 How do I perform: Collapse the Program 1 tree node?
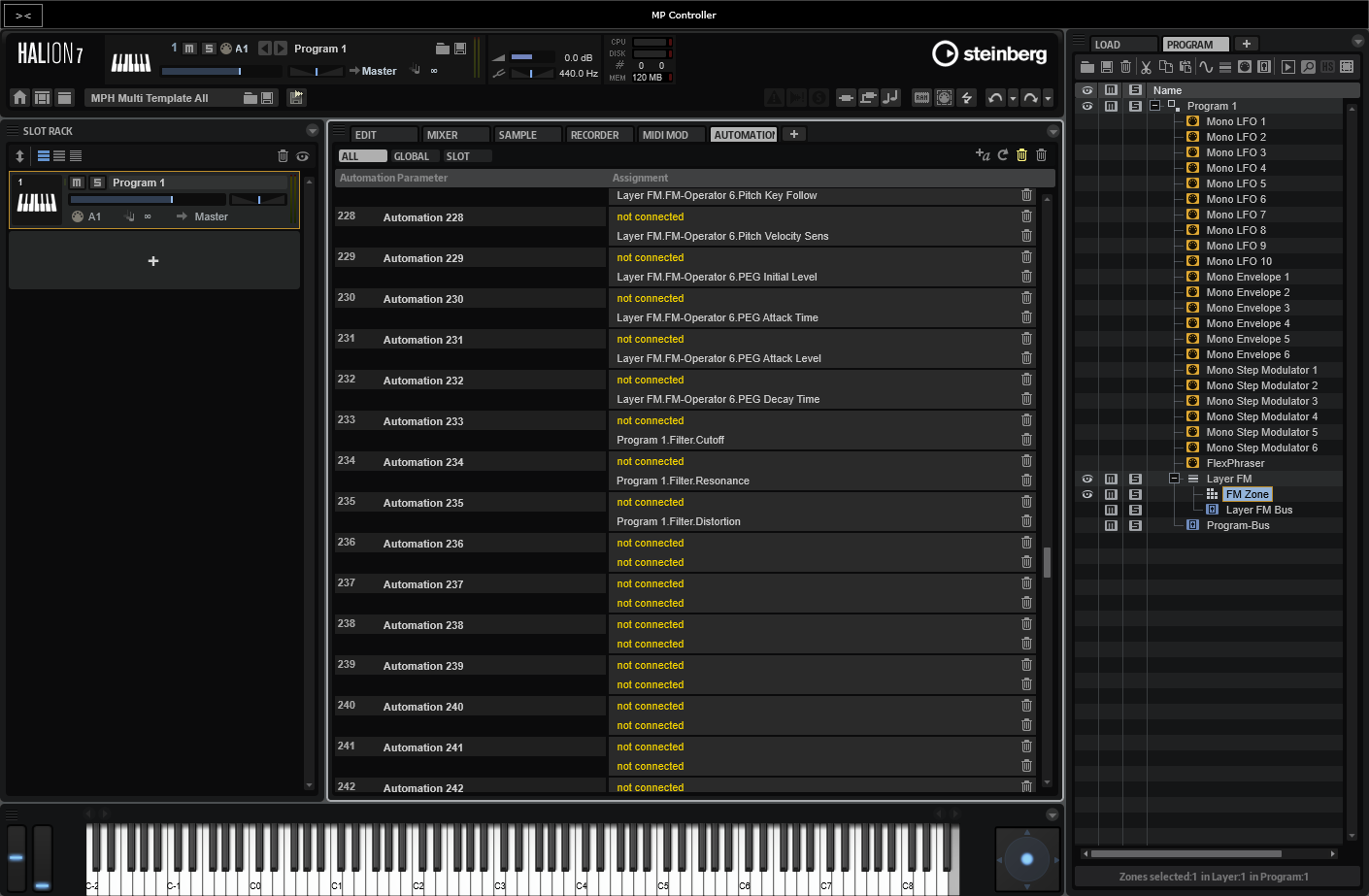pyautogui.click(x=1154, y=106)
